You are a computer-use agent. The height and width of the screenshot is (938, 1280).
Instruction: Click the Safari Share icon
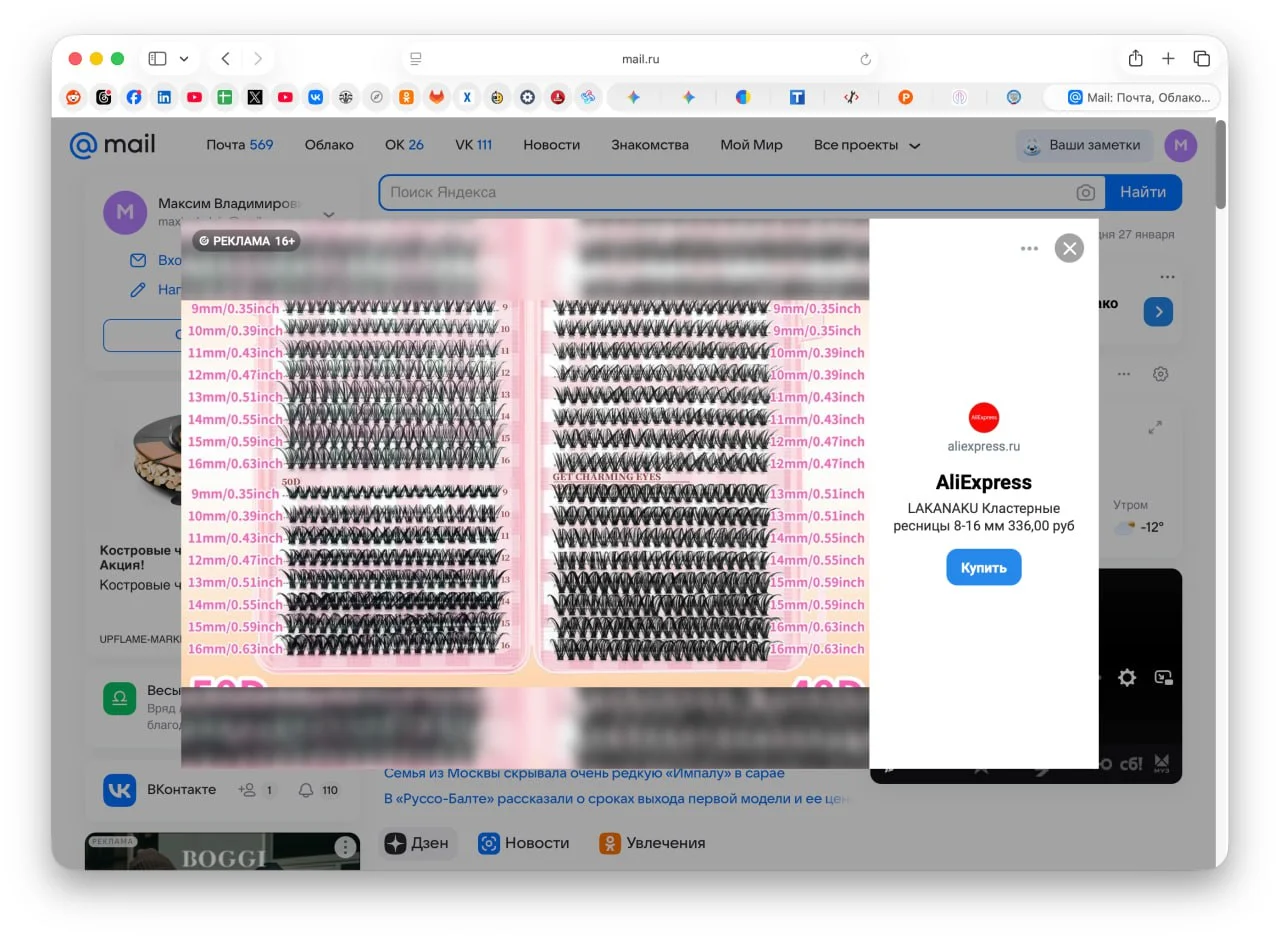tap(1135, 59)
